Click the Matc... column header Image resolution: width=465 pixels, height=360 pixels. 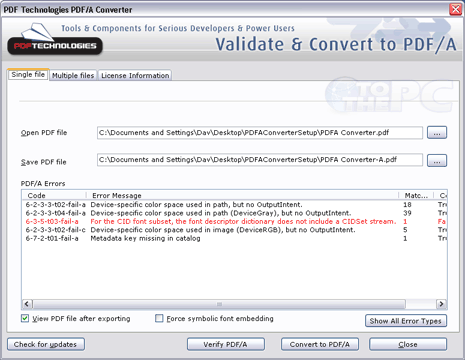(x=416, y=195)
